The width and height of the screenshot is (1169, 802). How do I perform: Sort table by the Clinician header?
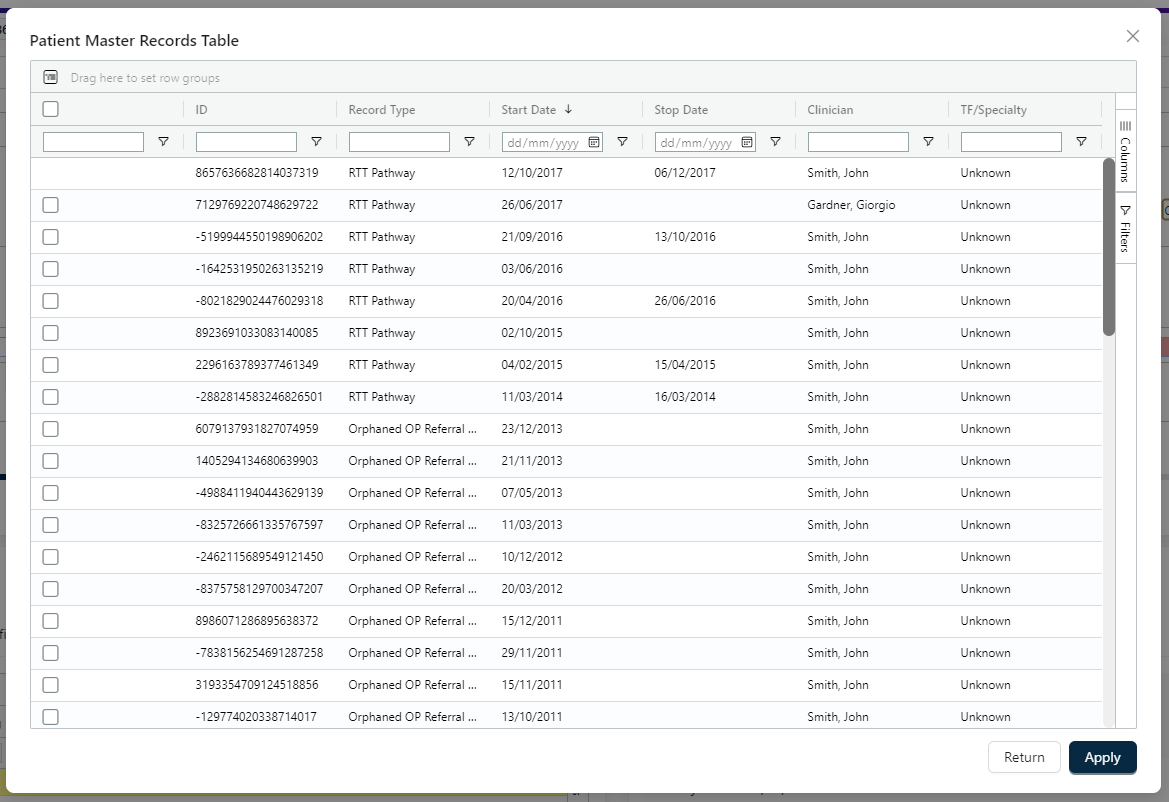click(x=830, y=110)
